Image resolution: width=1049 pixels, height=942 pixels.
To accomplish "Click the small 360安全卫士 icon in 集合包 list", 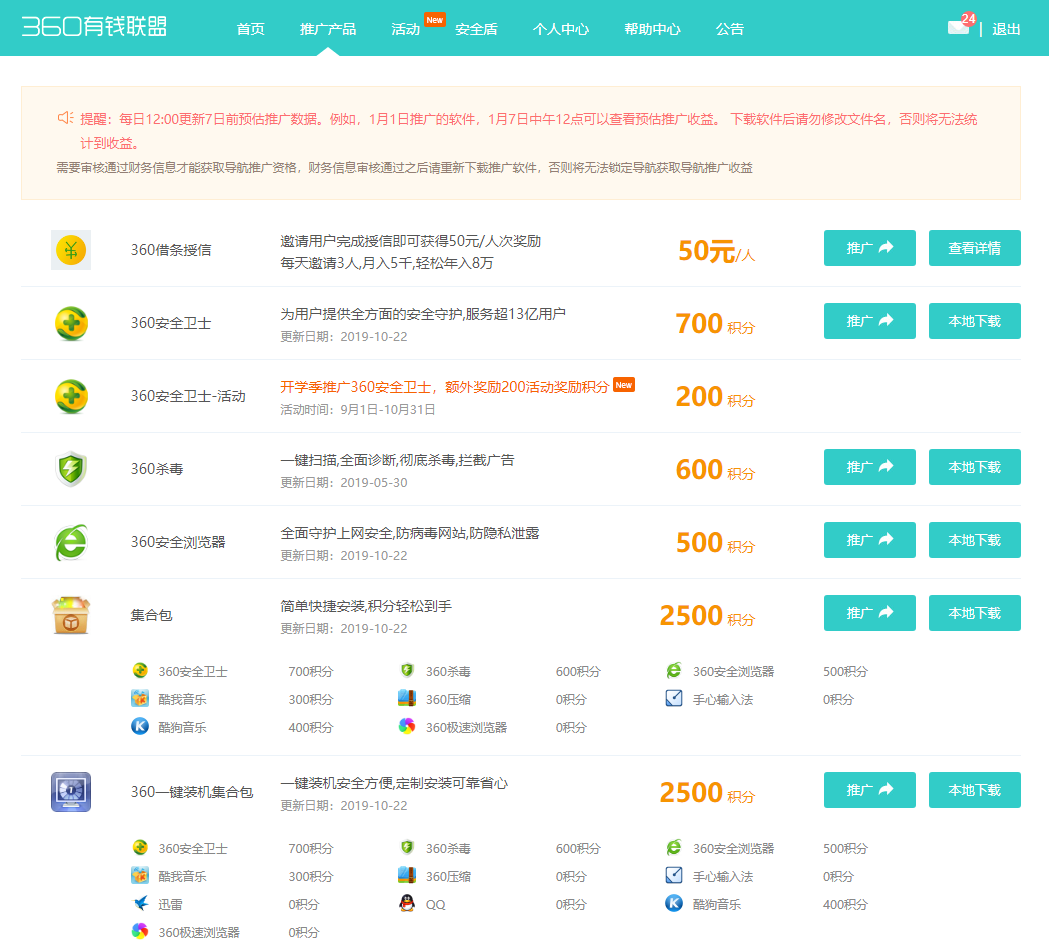I will (x=140, y=670).
